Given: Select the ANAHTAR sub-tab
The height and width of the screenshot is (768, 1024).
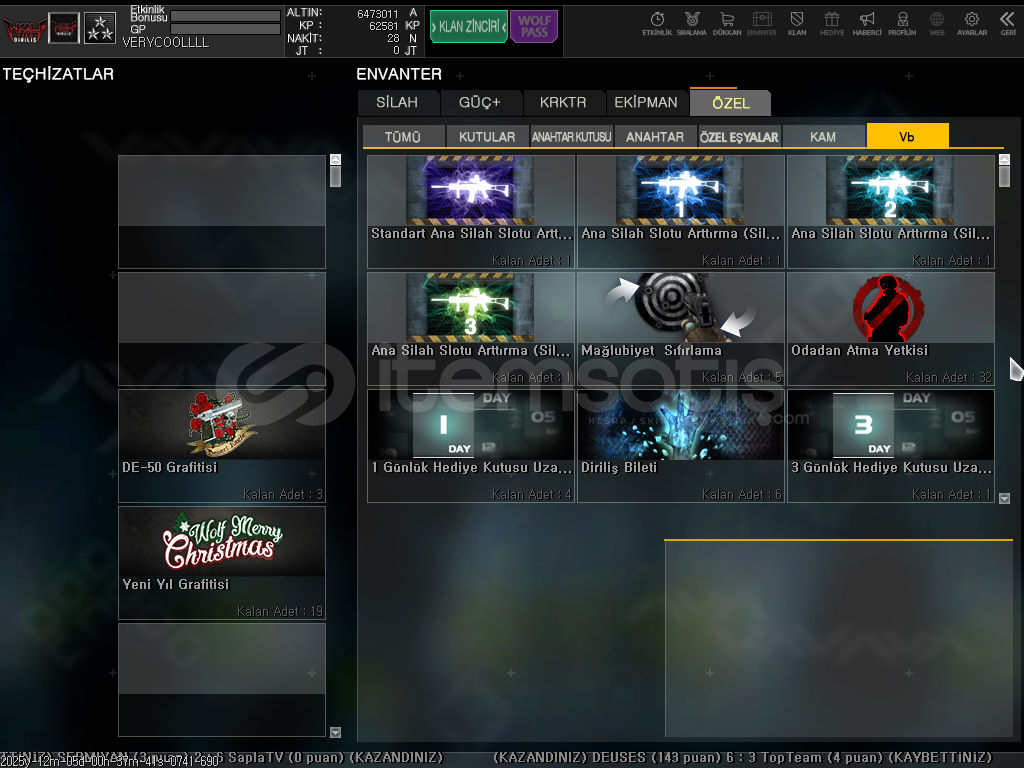Looking at the screenshot, I should point(655,137).
